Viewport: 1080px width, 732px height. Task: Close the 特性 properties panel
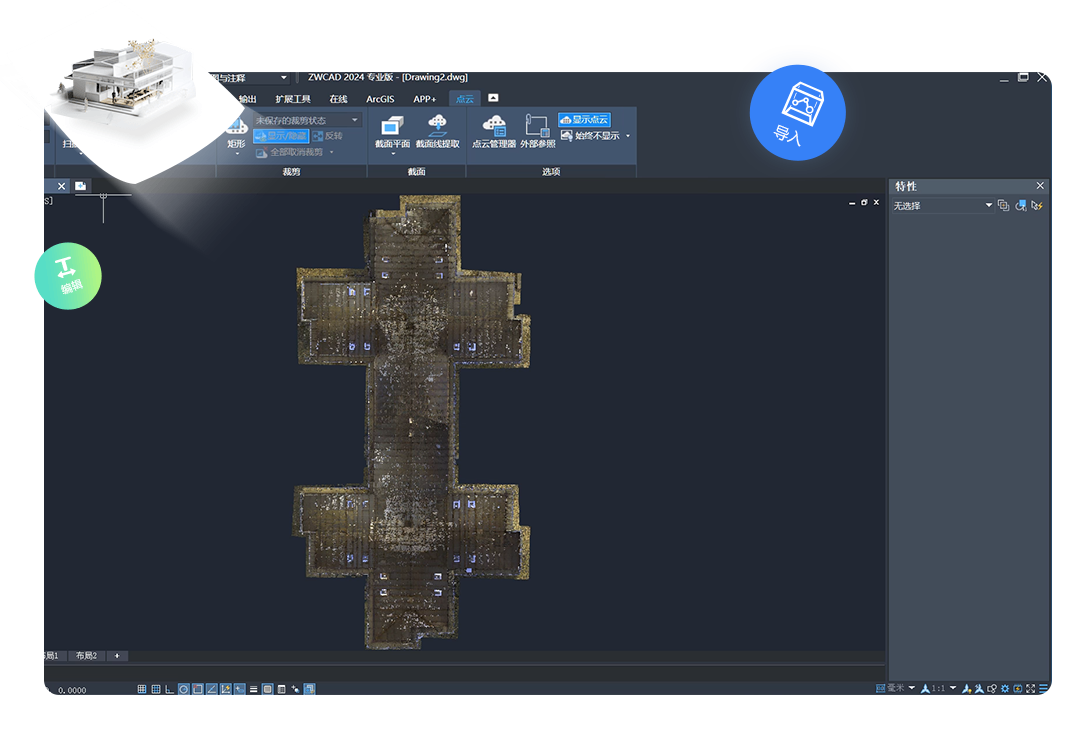click(x=1040, y=186)
